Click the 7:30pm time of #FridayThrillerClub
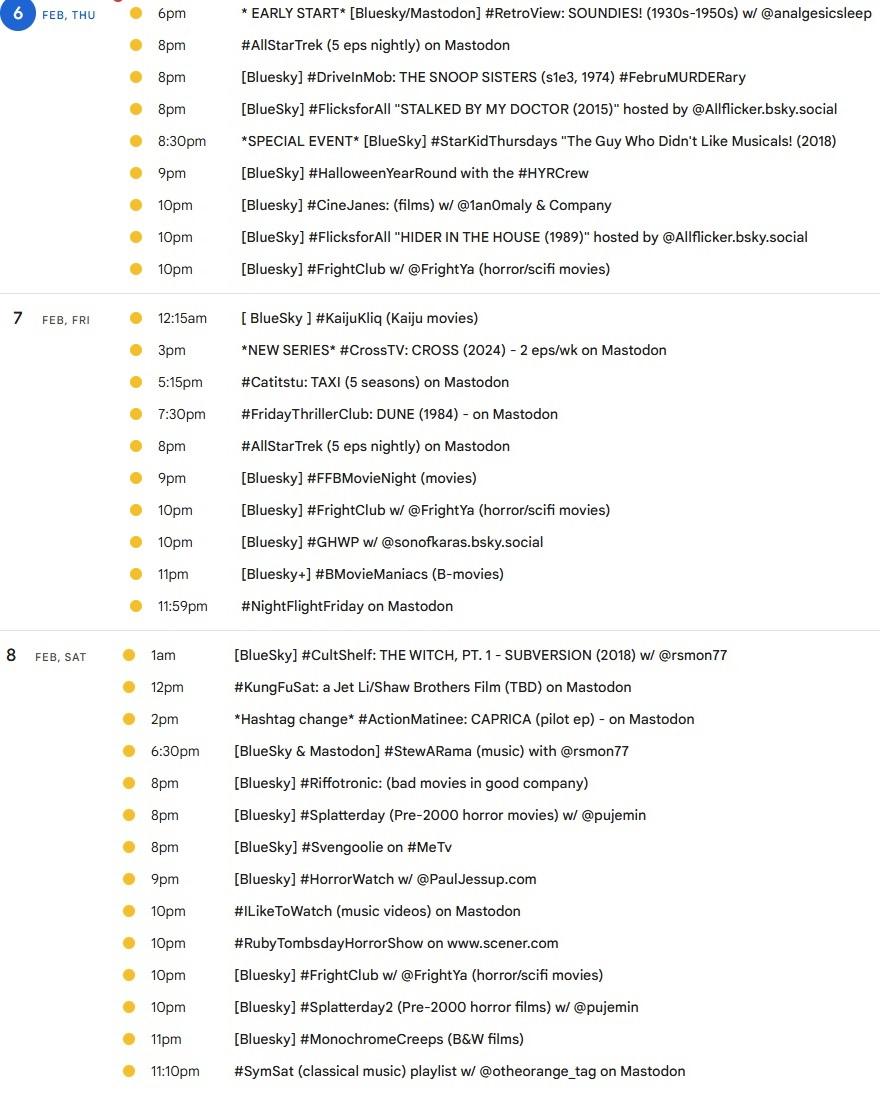This screenshot has height=1100, width=880. [x=181, y=415]
